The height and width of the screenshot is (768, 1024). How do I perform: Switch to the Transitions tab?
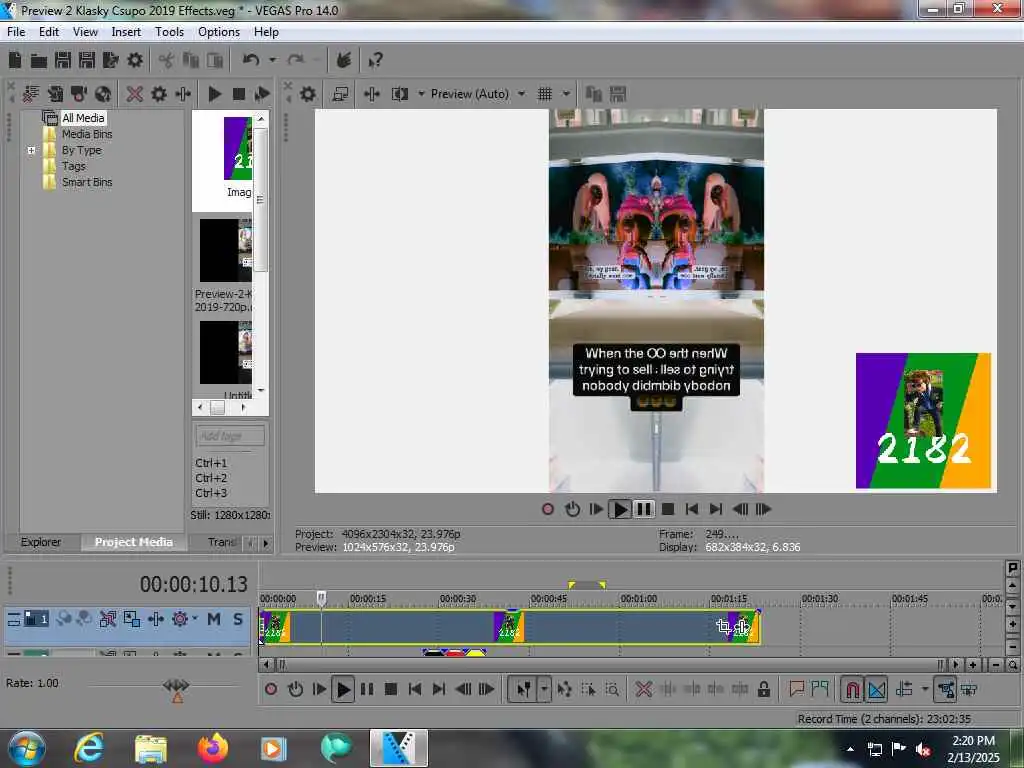click(222, 542)
